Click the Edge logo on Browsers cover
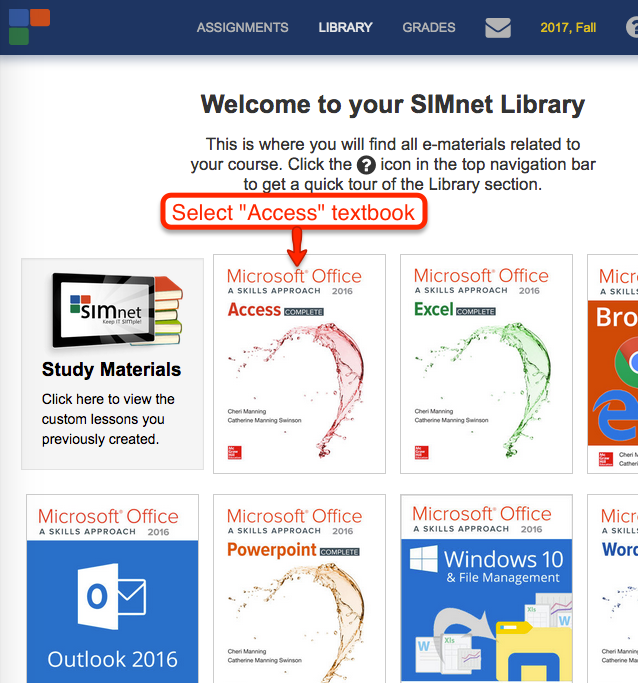The height and width of the screenshot is (683, 638). click(616, 415)
